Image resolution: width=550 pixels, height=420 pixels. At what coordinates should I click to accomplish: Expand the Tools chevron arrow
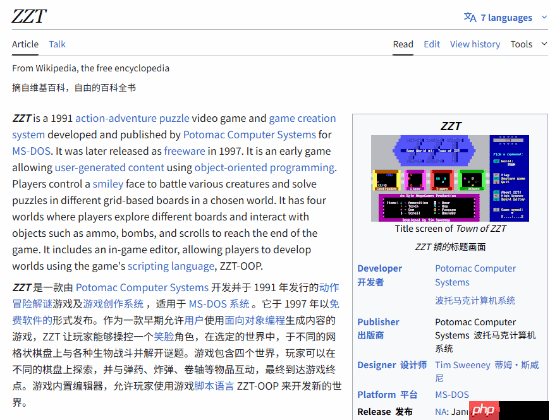click(x=544, y=44)
